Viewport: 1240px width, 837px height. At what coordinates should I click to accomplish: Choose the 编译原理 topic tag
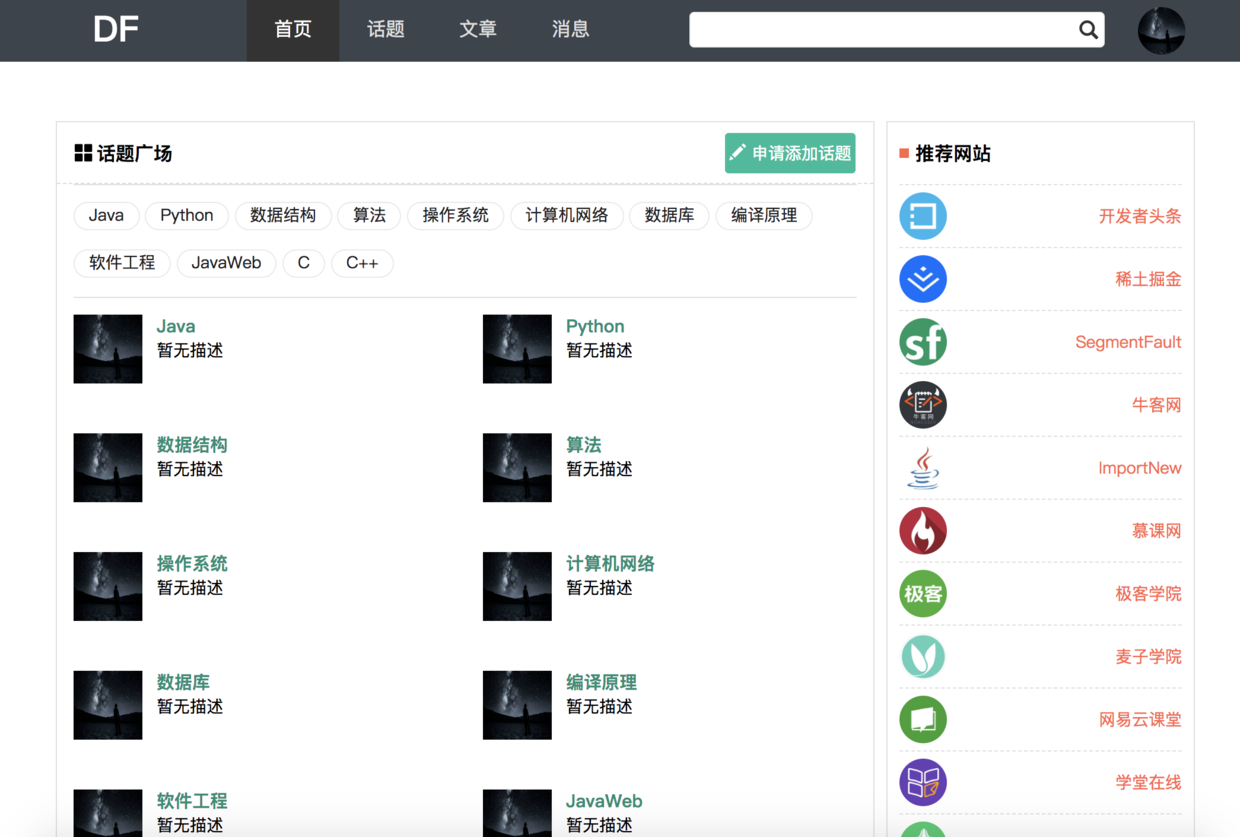coord(764,215)
